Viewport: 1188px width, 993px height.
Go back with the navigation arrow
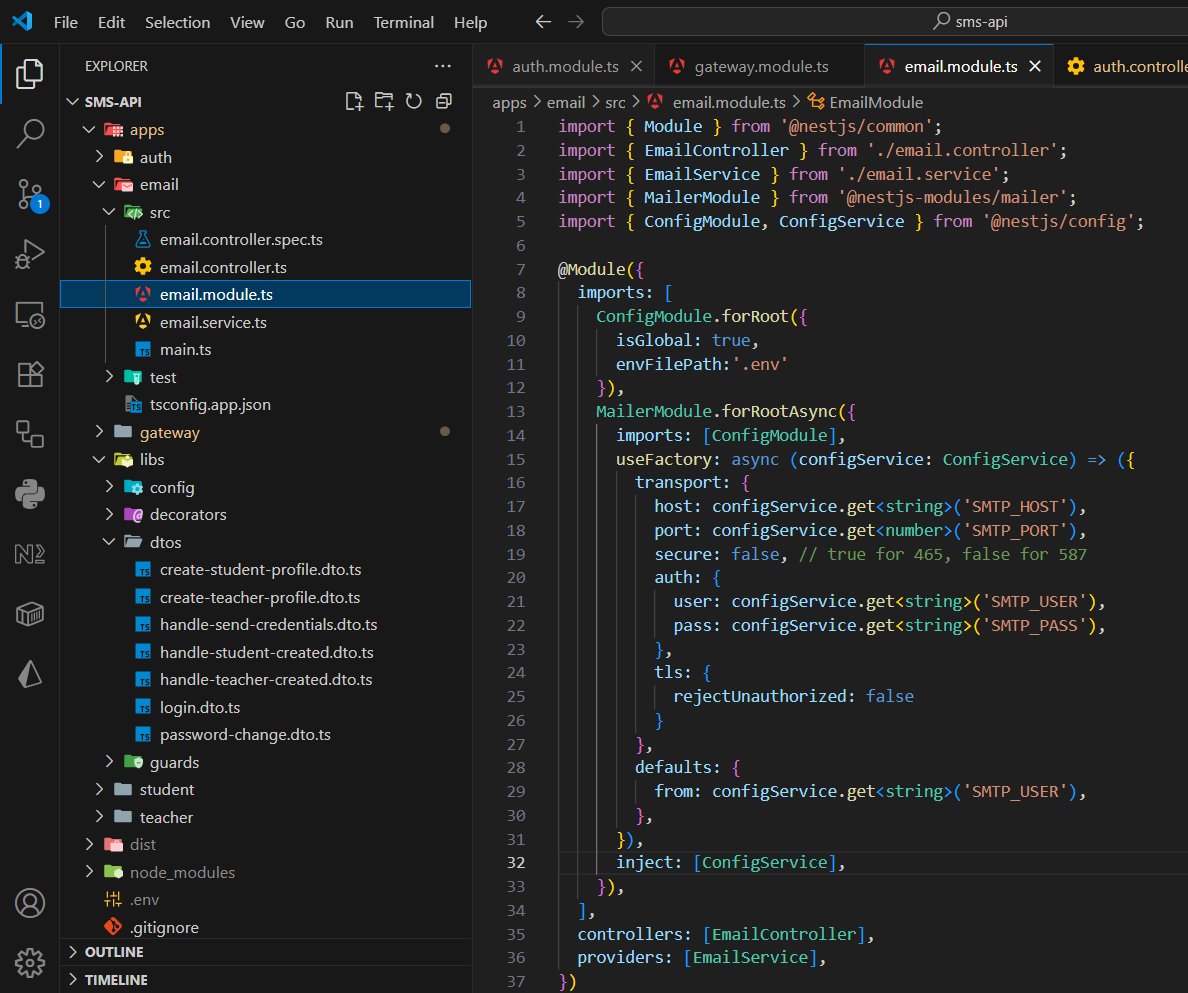point(543,22)
